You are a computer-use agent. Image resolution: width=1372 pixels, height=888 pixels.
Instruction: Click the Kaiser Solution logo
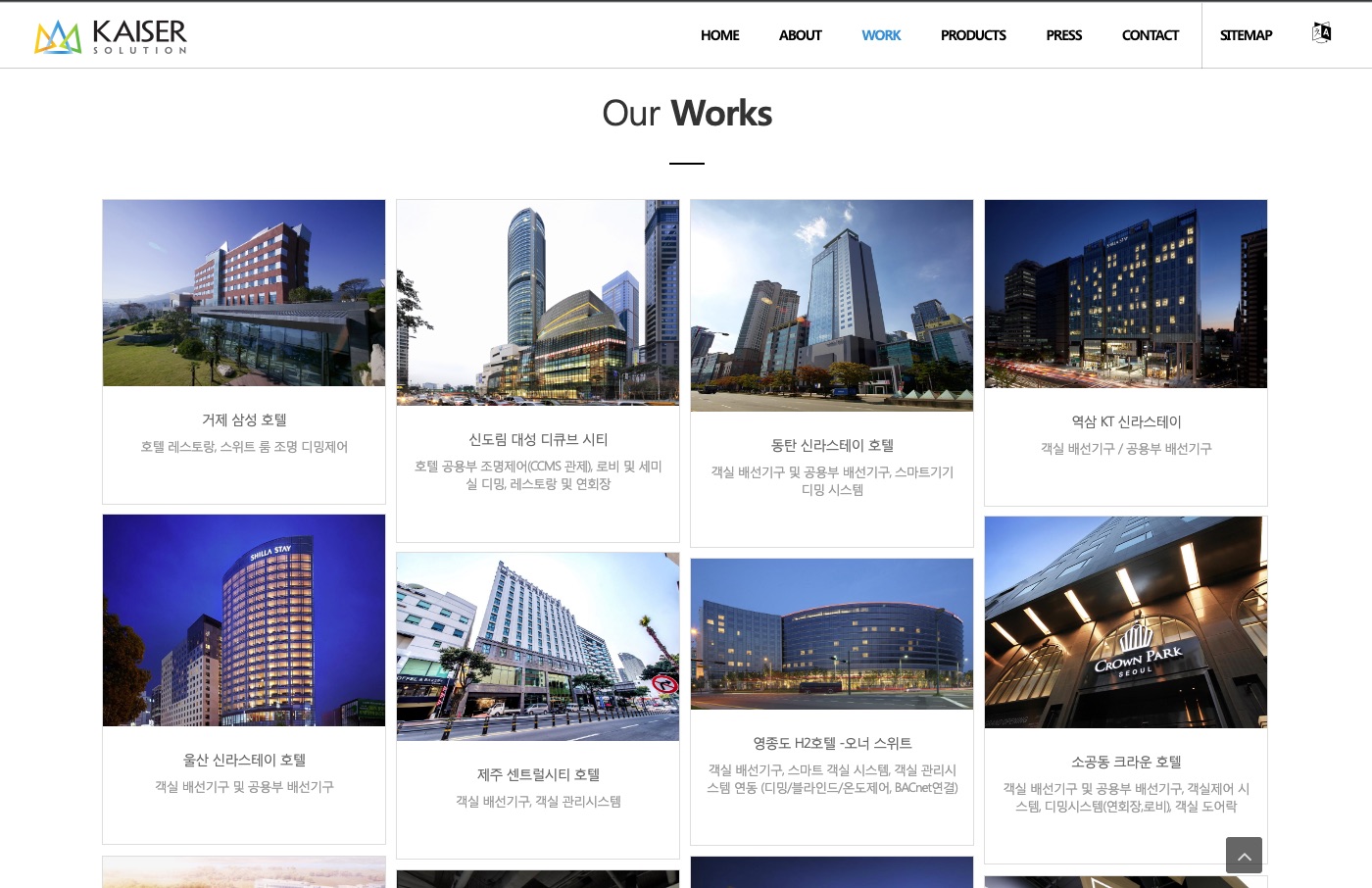pos(110,36)
